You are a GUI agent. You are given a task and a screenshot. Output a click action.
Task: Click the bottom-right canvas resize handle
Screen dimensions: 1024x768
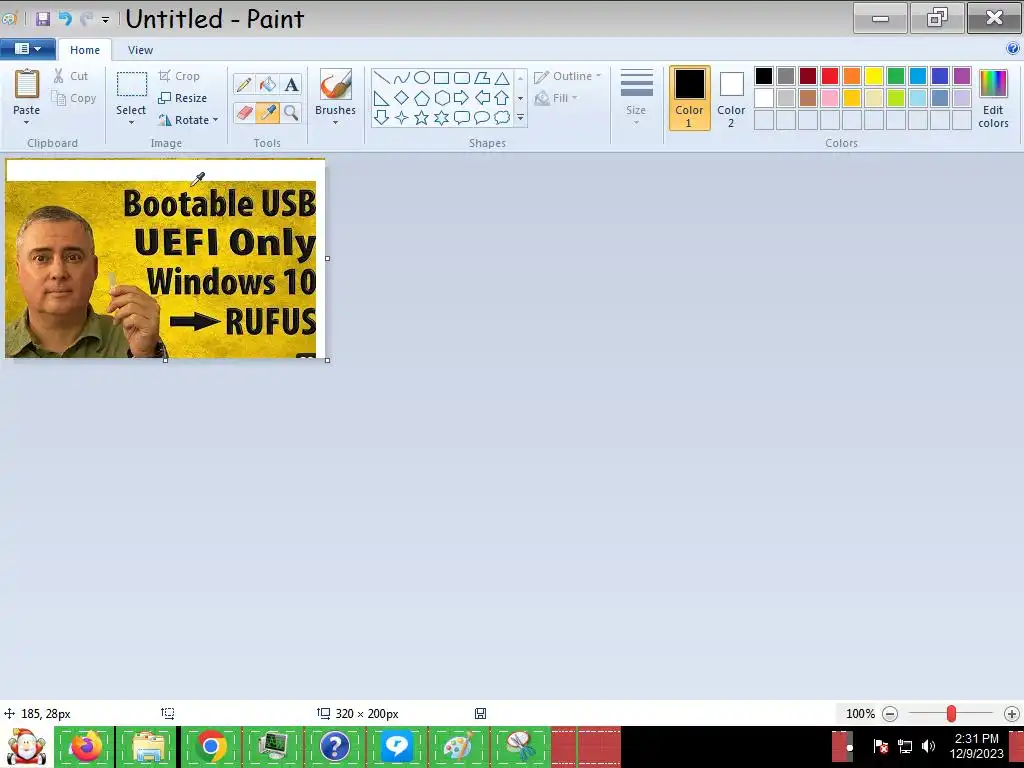[x=327, y=360]
